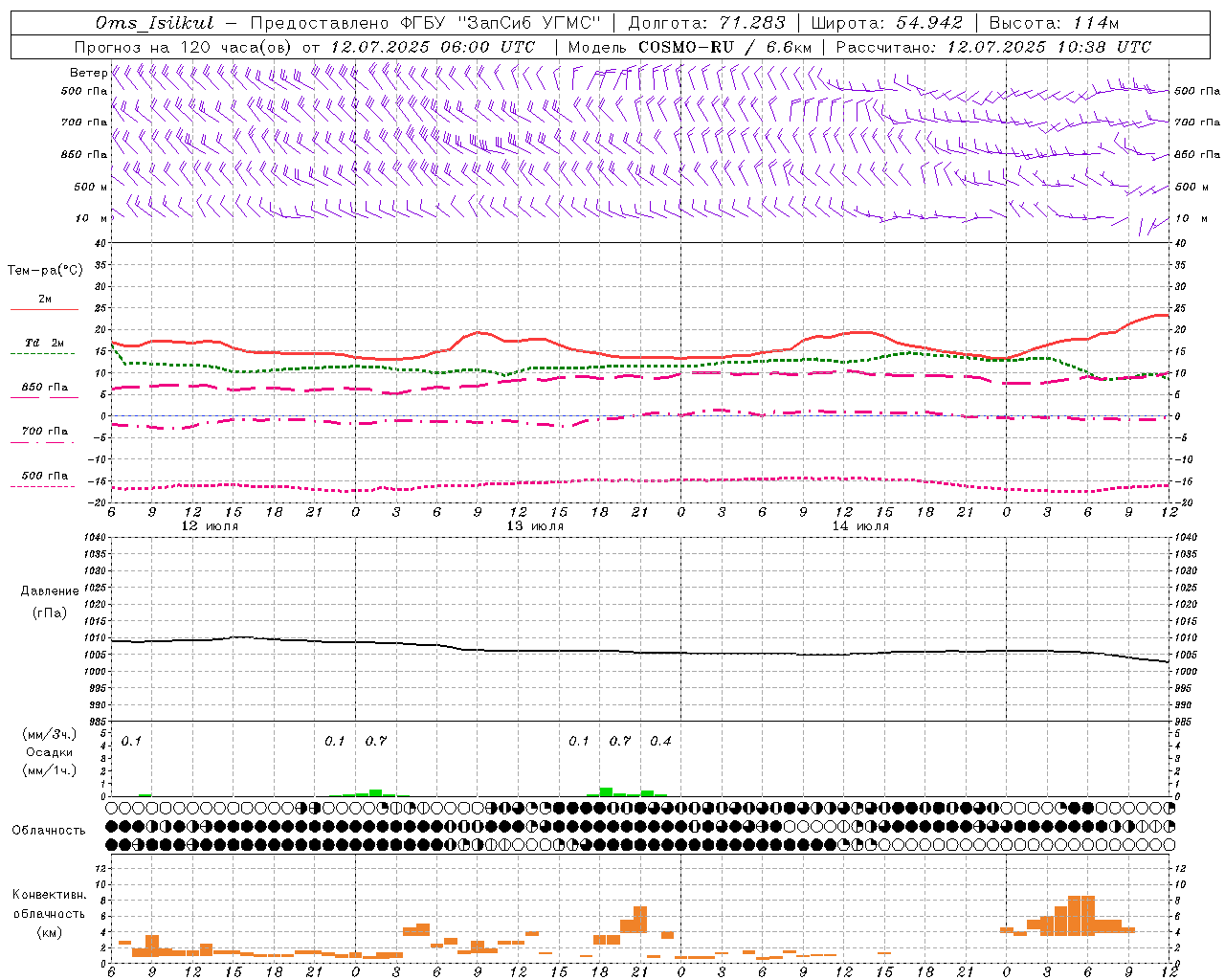The width and height of the screenshot is (1225, 980).
Task: Click the "0.4" precipitation amount value
Action: [x=660, y=741]
